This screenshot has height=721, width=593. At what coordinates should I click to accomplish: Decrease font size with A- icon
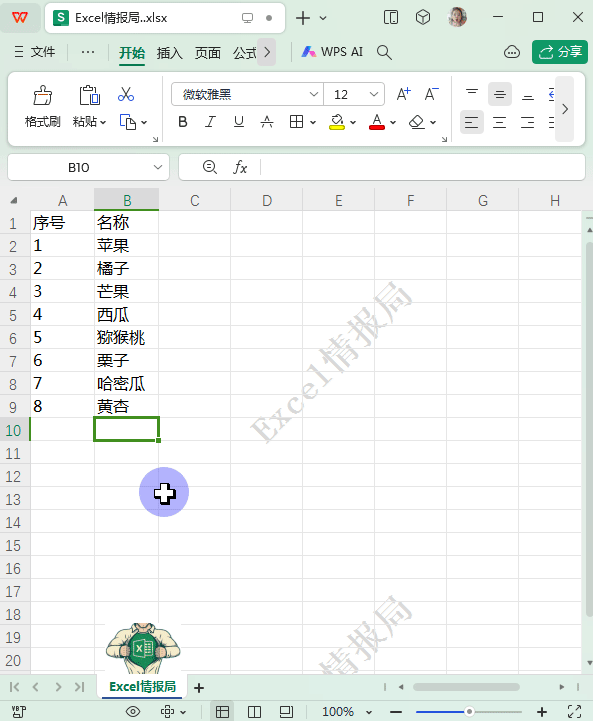pos(431,94)
